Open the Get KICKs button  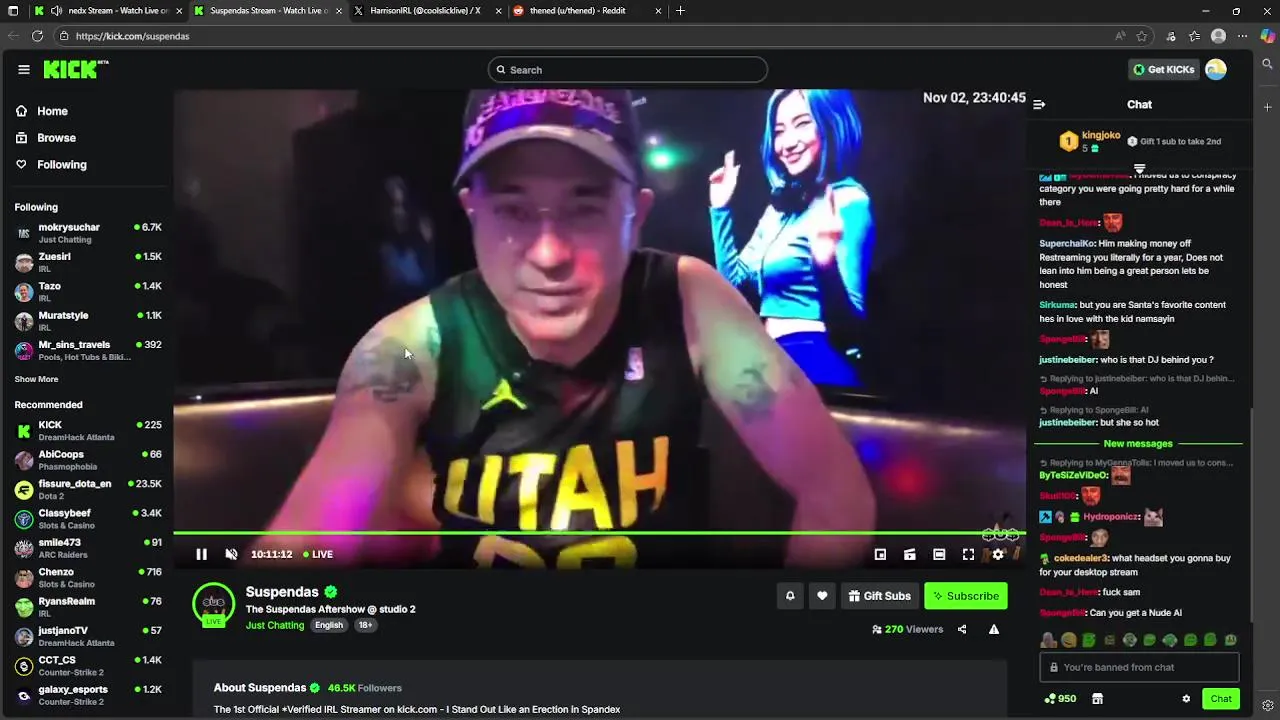click(x=1163, y=69)
